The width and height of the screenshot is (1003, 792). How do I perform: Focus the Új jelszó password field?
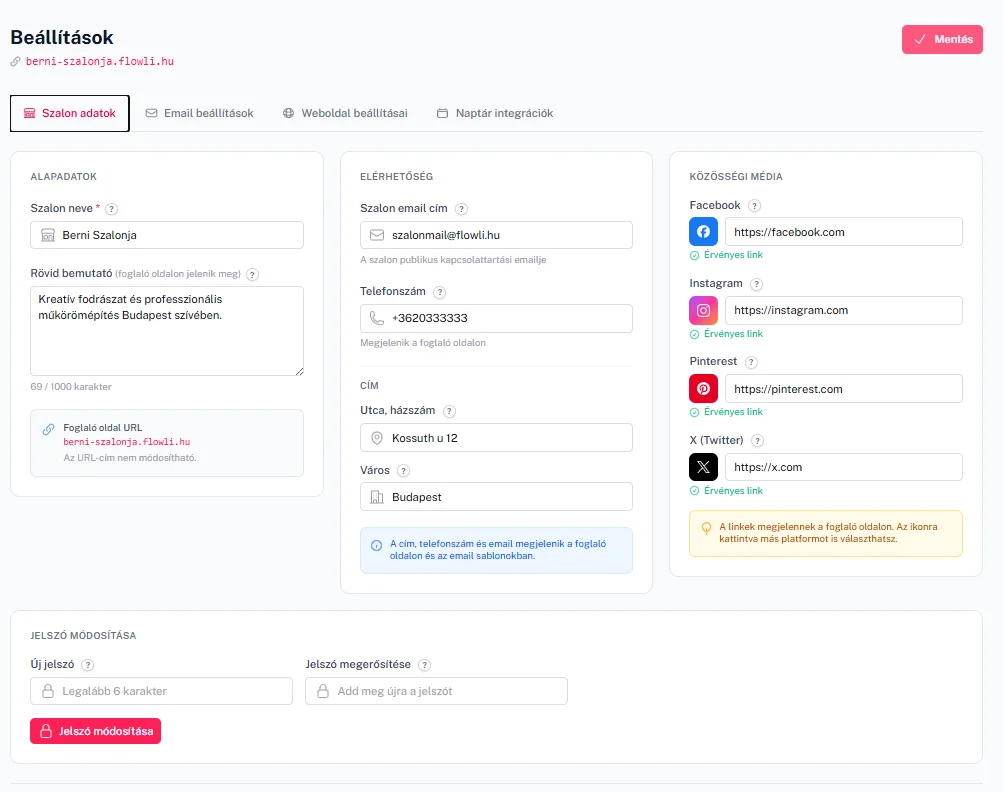(161, 691)
